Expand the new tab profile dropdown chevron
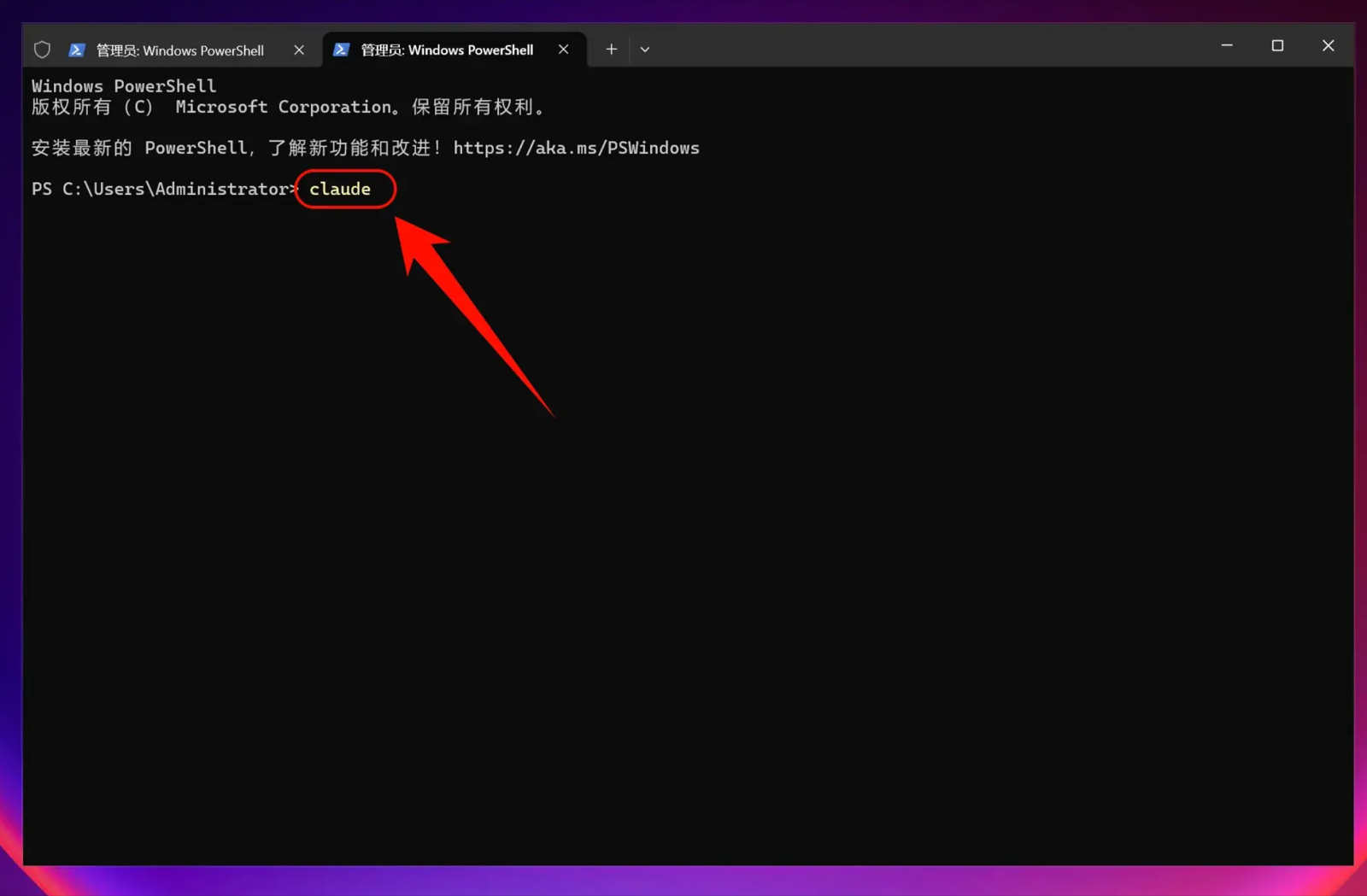This screenshot has width=1367, height=896. click(645, 50)
